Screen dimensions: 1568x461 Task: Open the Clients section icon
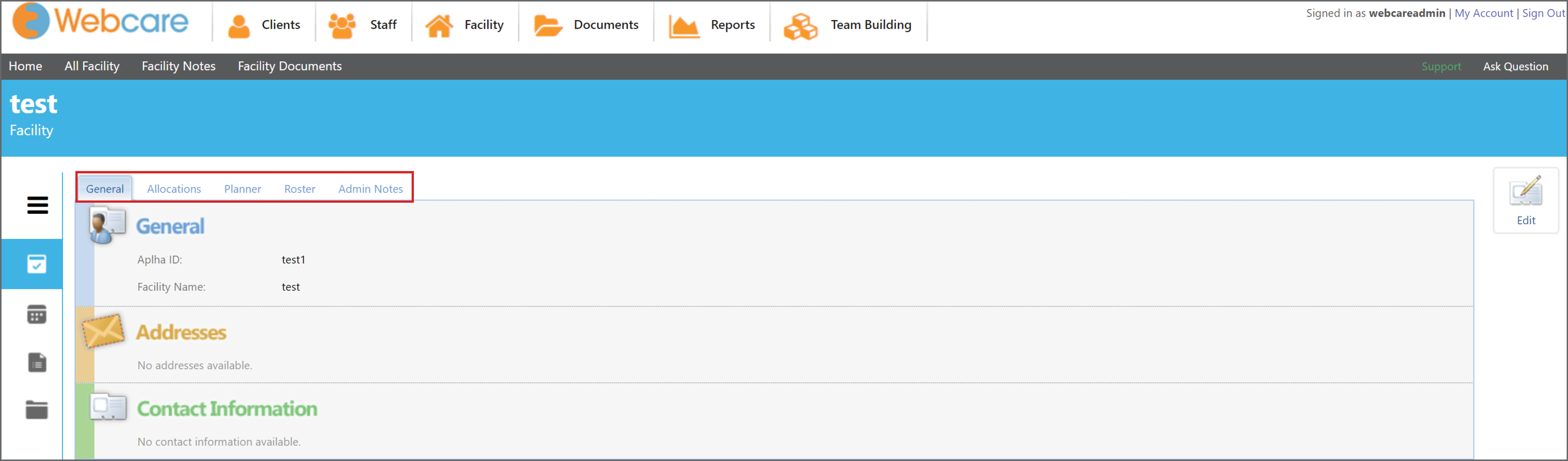[239, 24]
